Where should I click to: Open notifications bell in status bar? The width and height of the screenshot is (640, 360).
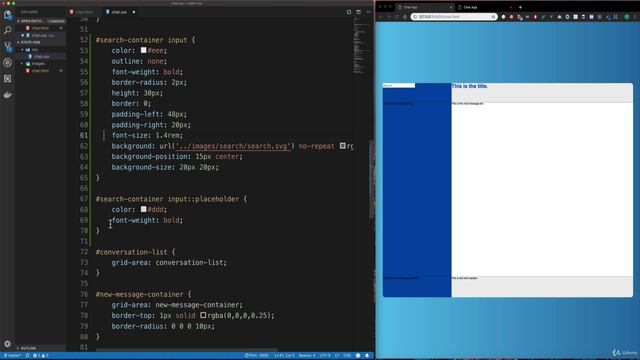pos(367,356)
